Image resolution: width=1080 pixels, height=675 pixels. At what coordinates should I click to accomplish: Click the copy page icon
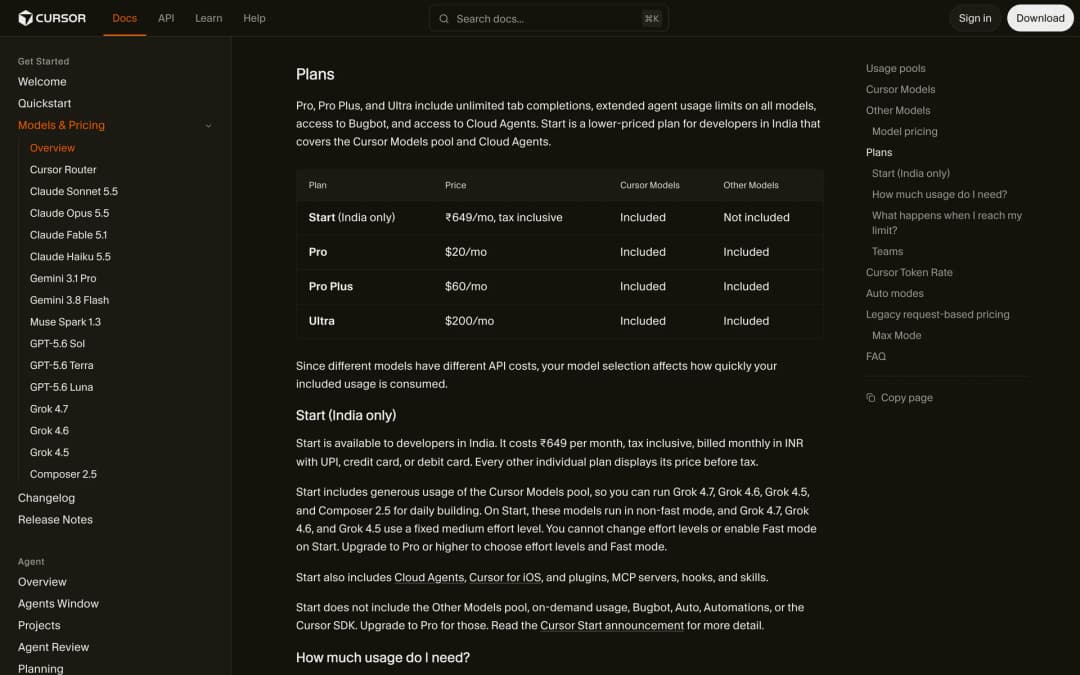[x=871, y=397]
